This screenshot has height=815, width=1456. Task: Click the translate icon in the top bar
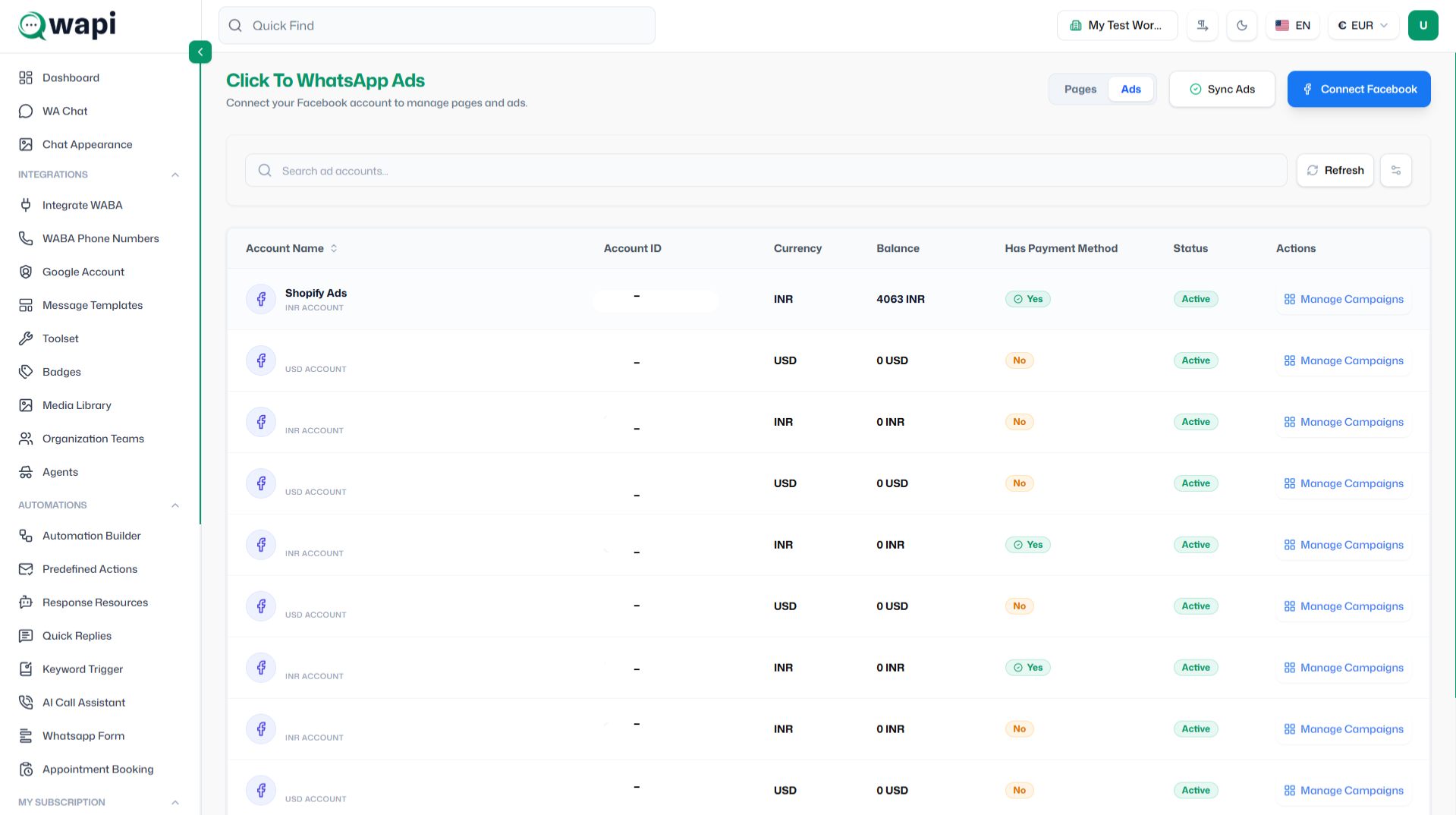pyautogui.click(x=1203, y=25)
